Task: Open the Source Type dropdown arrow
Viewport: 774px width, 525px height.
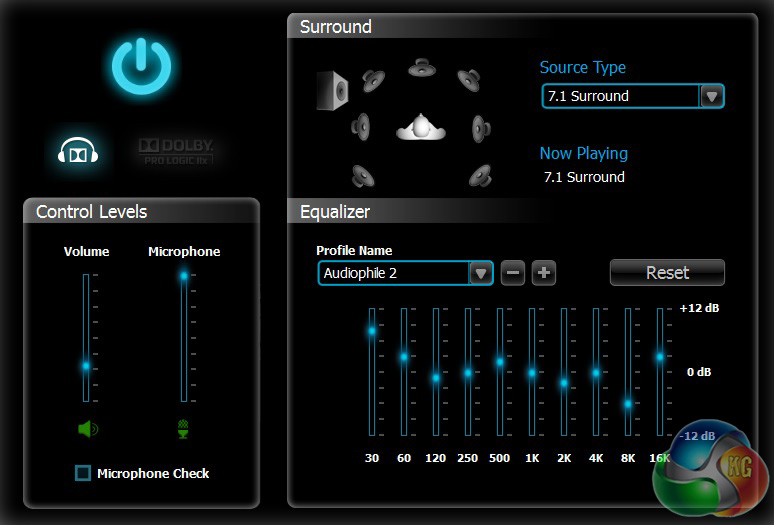Action: pyautogui.click(x=711, y=96)
